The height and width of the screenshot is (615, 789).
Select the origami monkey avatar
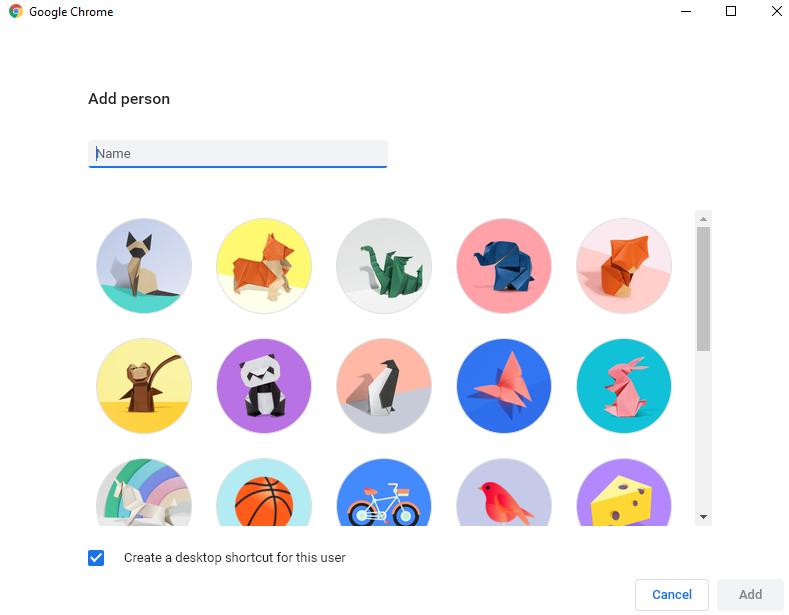pyautogui.click(x=144, y=386)
